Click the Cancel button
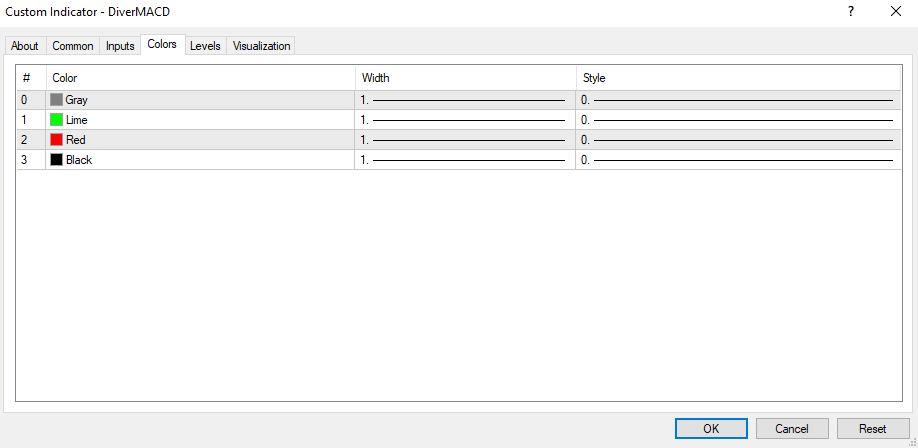 (791, 429)
